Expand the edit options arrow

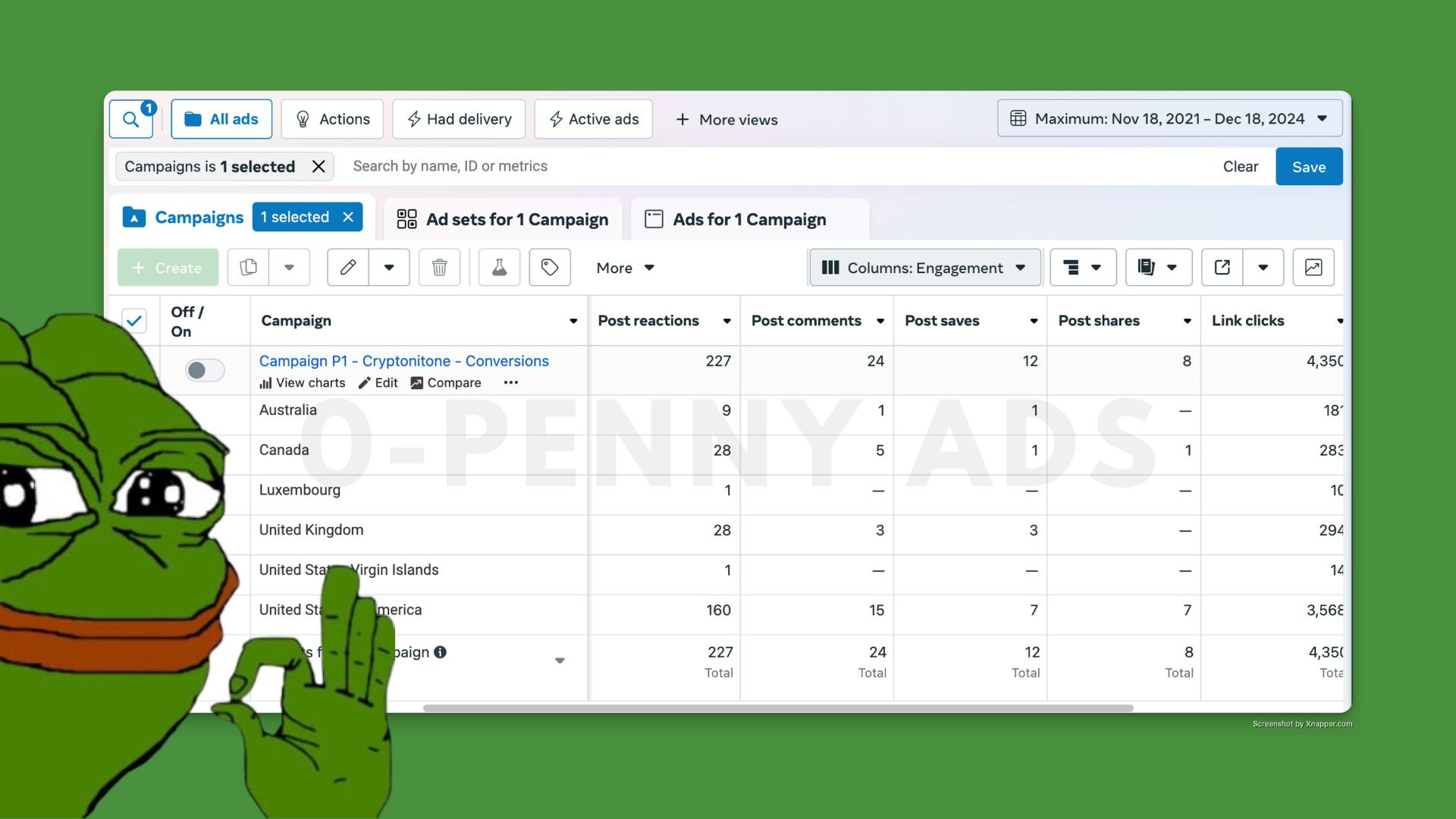coord(389,267)
